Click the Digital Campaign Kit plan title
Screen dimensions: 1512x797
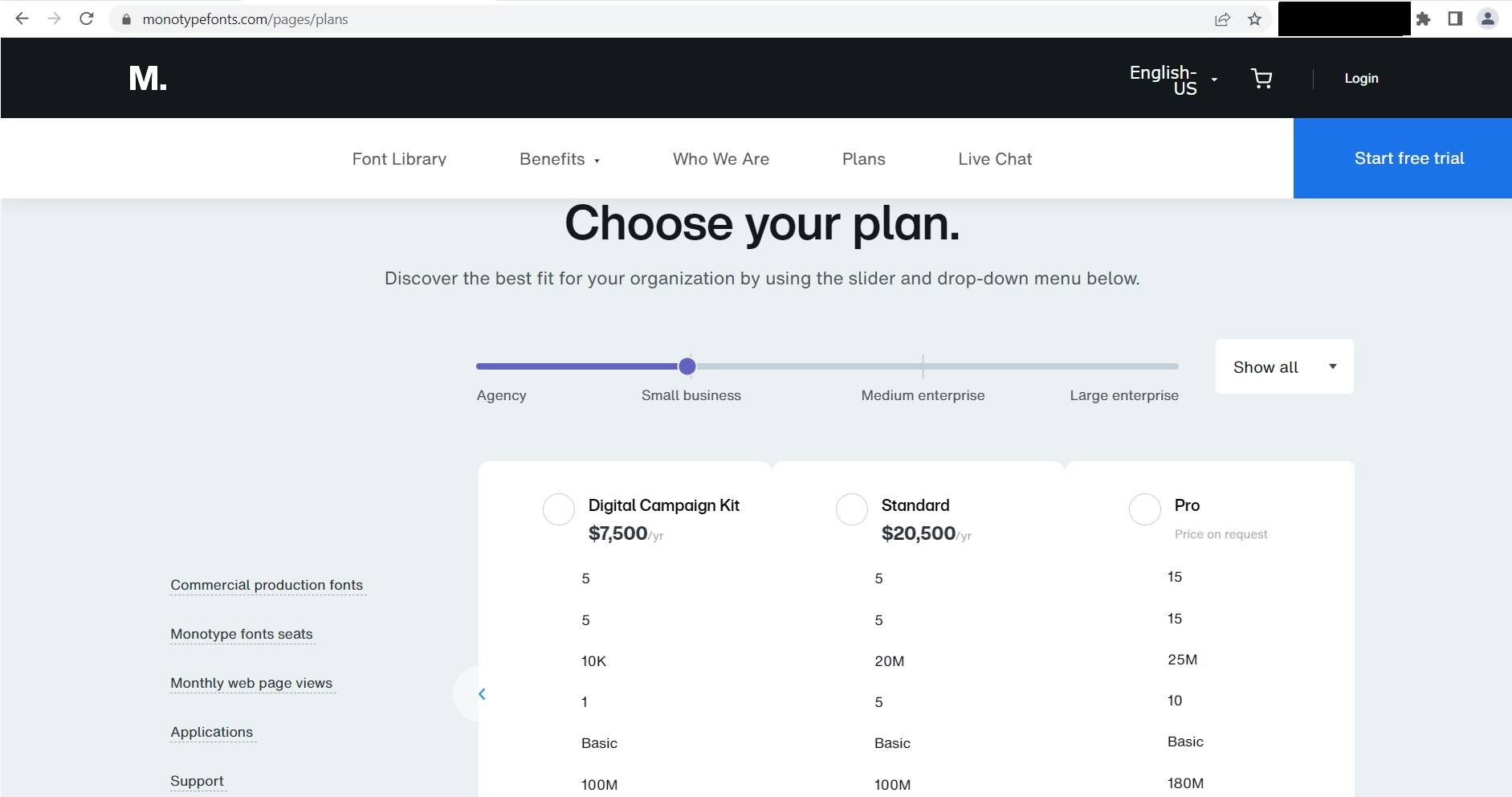pos(664,505)
